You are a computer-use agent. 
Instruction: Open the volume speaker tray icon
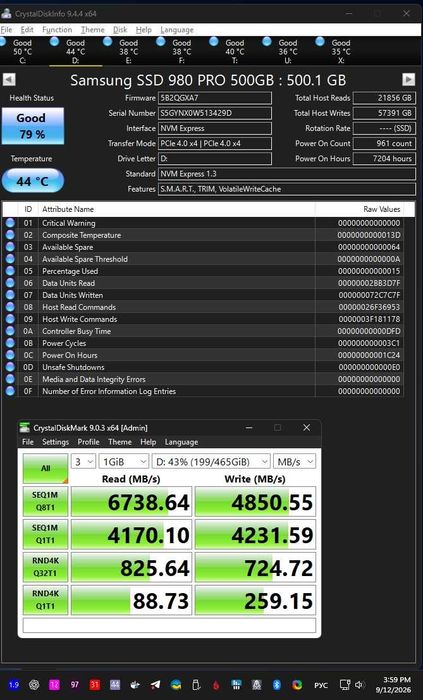[x=359, y=684]
